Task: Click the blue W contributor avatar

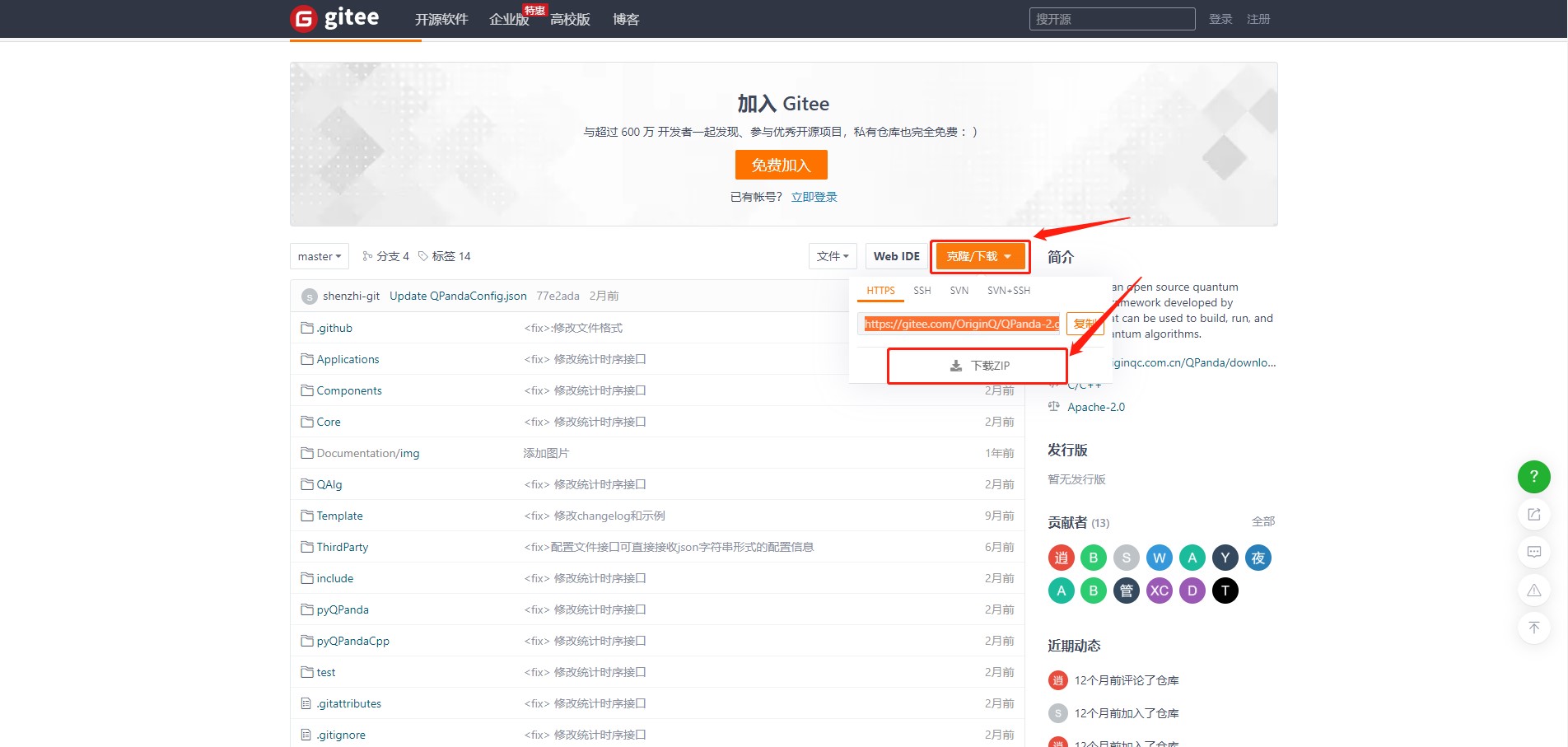Action: pyautogui.click(x=1160, y=558)
